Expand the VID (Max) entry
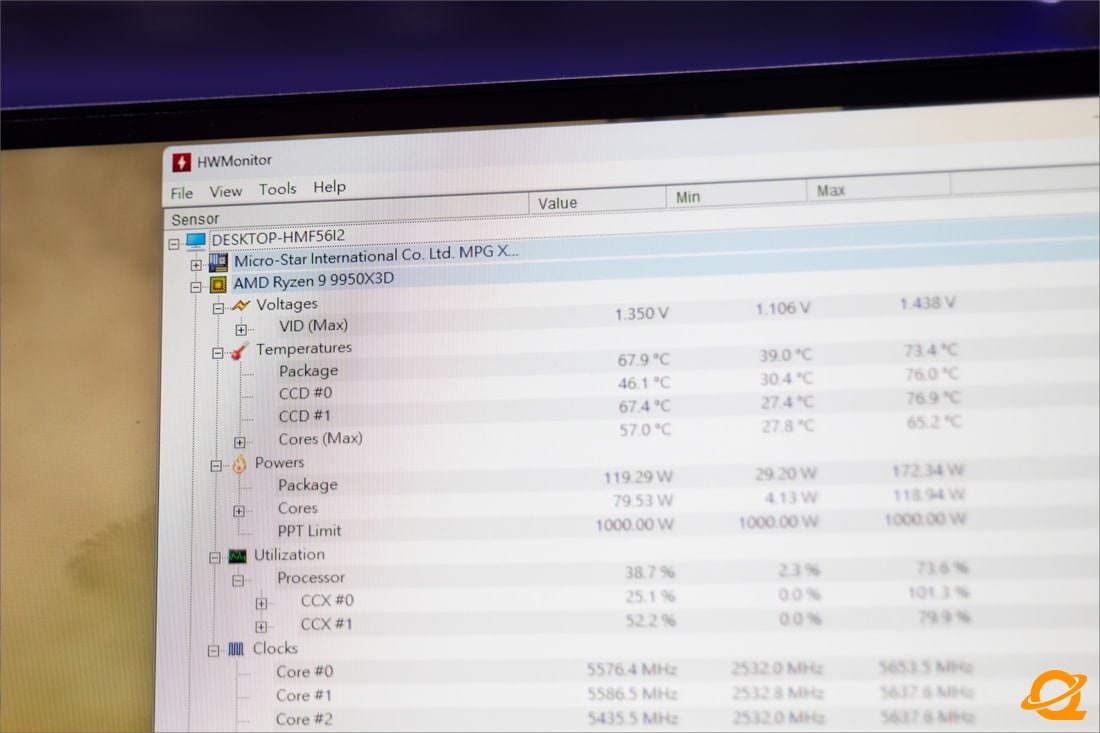 click(x=241, y=330)
